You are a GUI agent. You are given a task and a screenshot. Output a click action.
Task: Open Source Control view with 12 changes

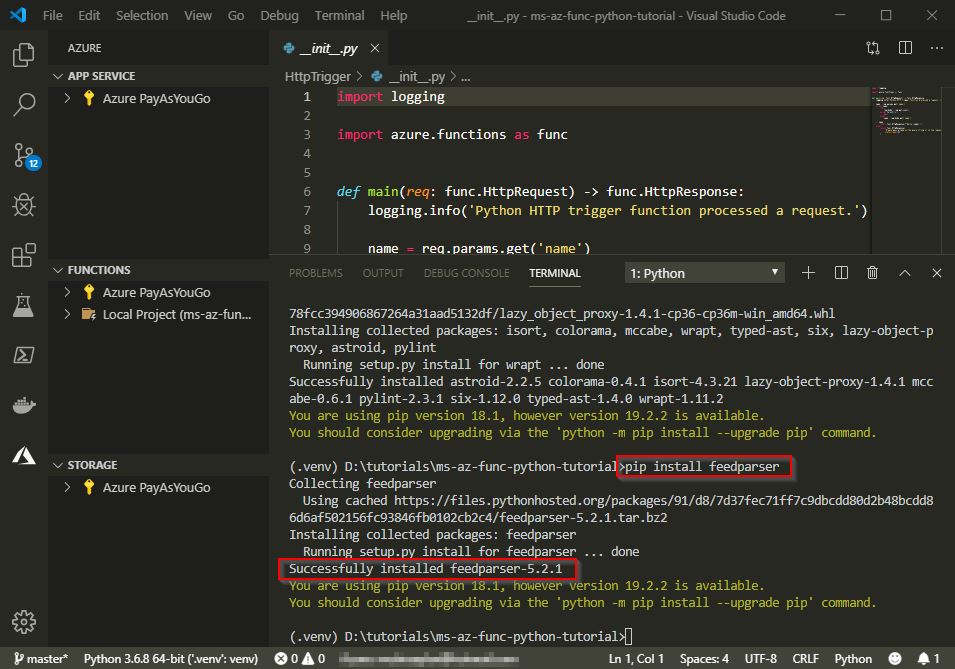click(25, 156)
